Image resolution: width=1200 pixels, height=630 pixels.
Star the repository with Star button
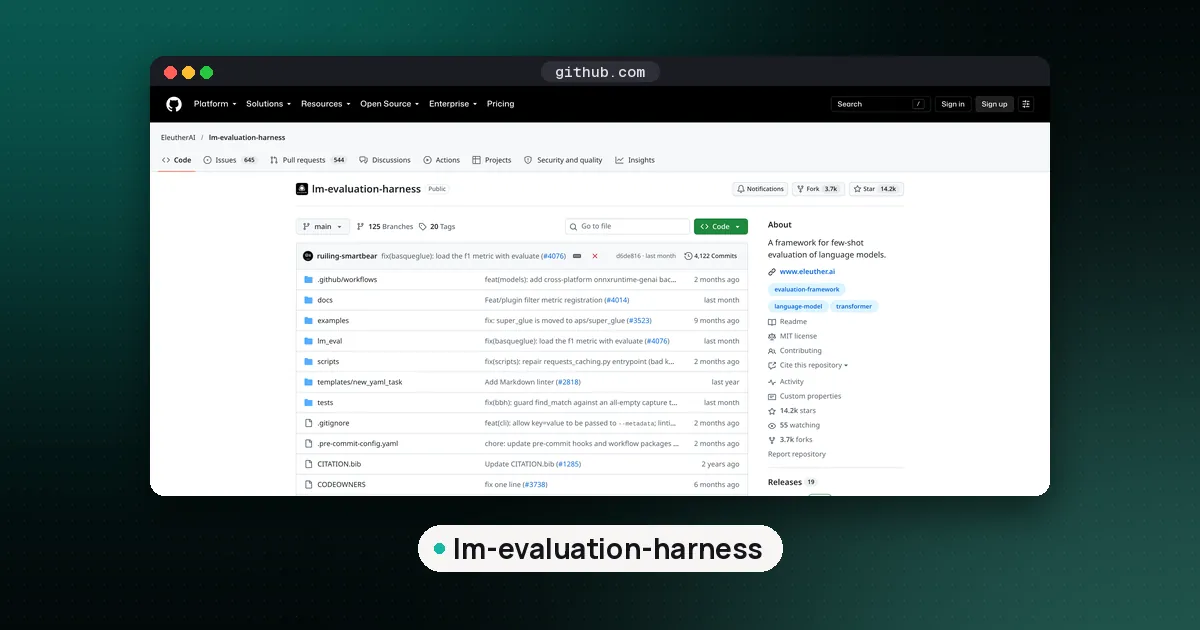(876, 189)
